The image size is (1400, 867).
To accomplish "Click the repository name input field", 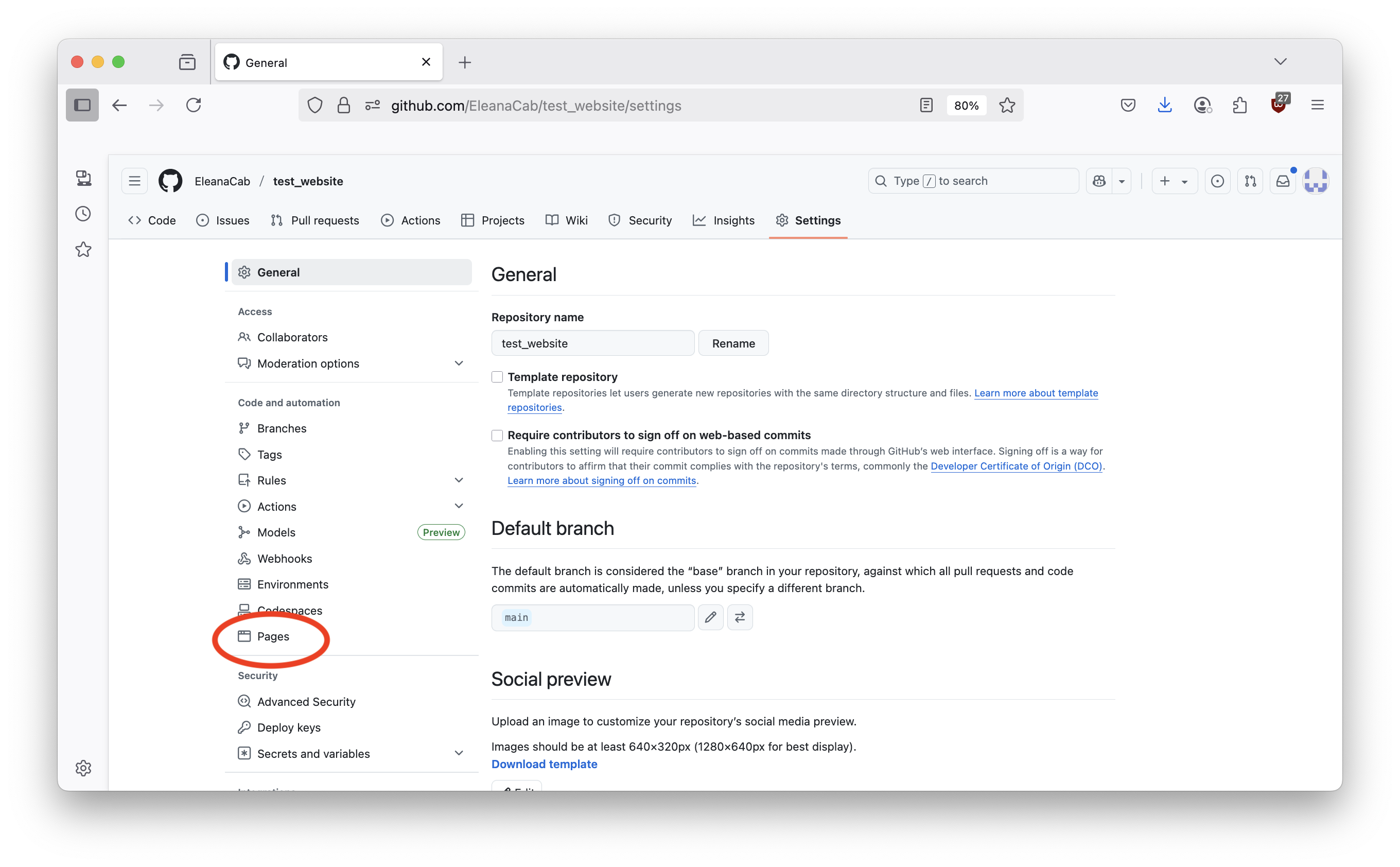I will pos(592,343).
